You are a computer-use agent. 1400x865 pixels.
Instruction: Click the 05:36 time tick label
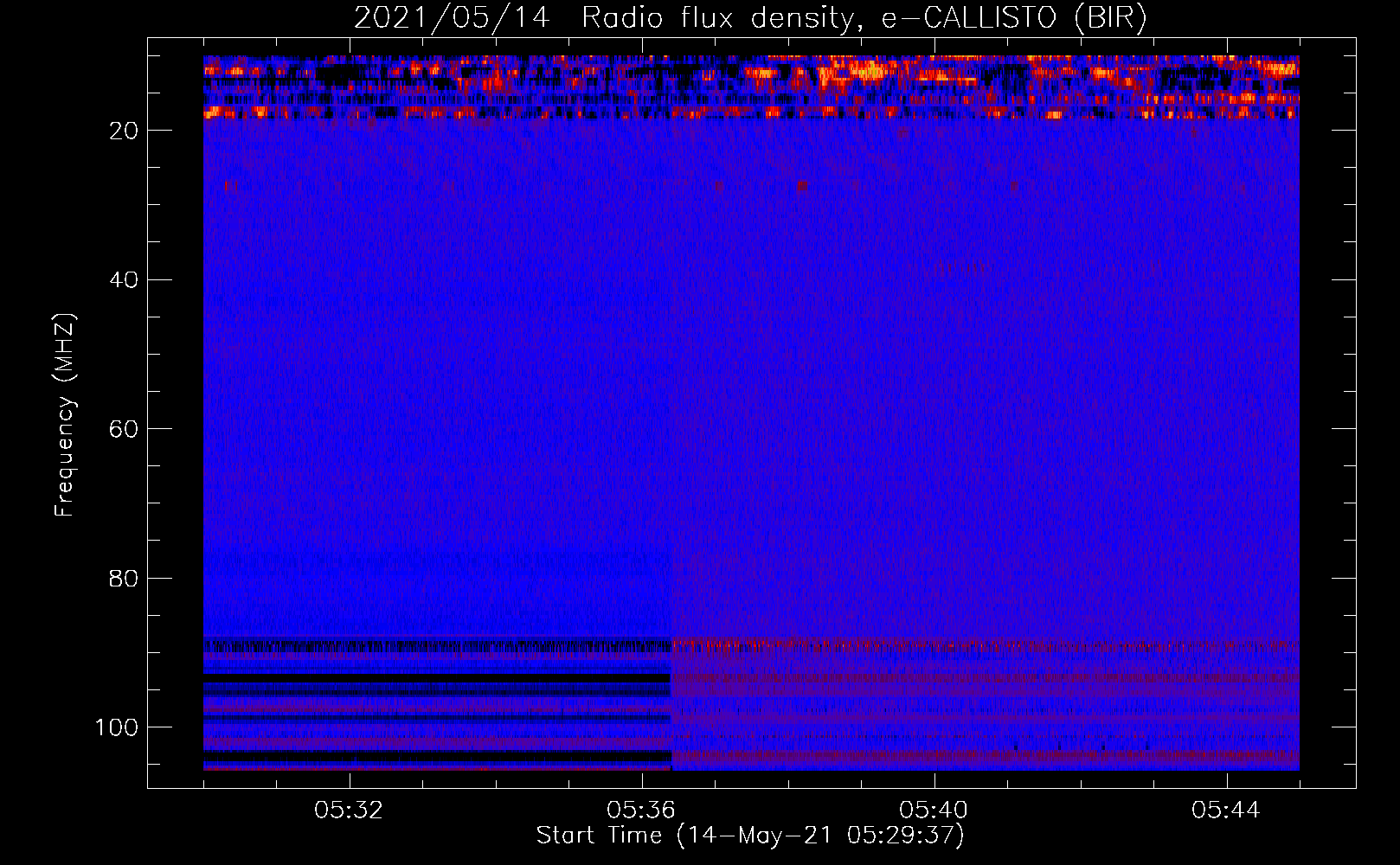point(641,811)
